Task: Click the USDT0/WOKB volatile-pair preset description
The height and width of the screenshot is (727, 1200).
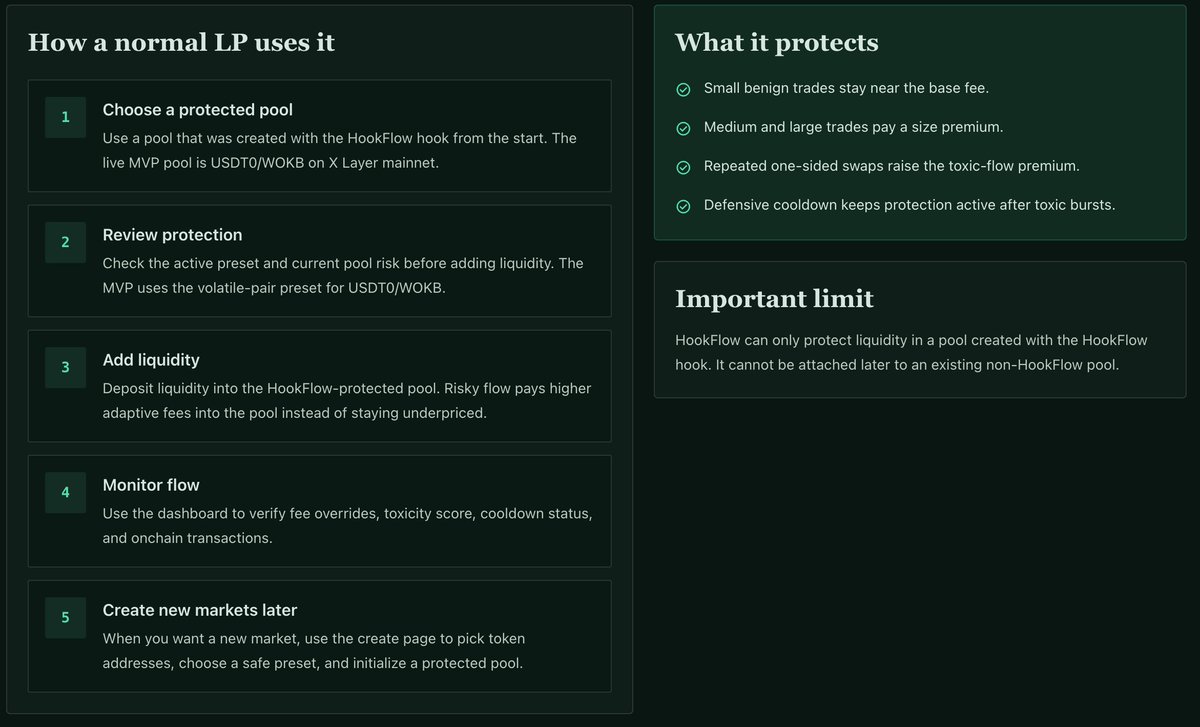Action: point(343,276)
